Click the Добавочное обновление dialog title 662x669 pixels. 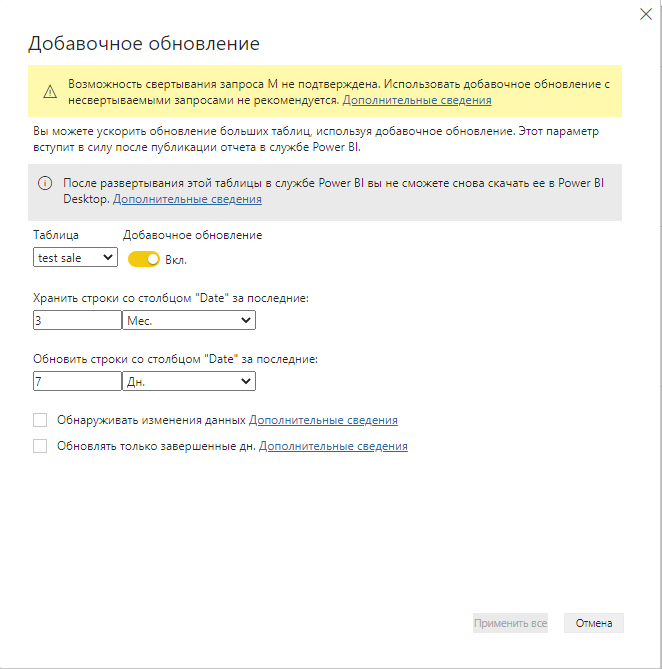144,44
